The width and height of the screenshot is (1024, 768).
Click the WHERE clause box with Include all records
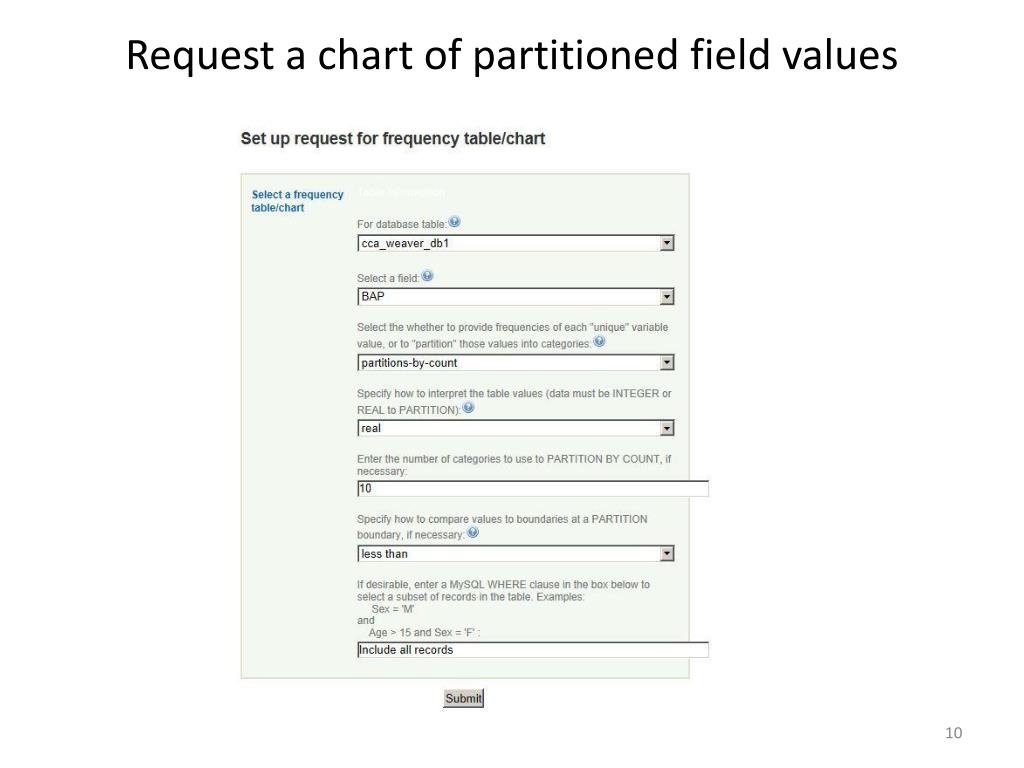532,650
